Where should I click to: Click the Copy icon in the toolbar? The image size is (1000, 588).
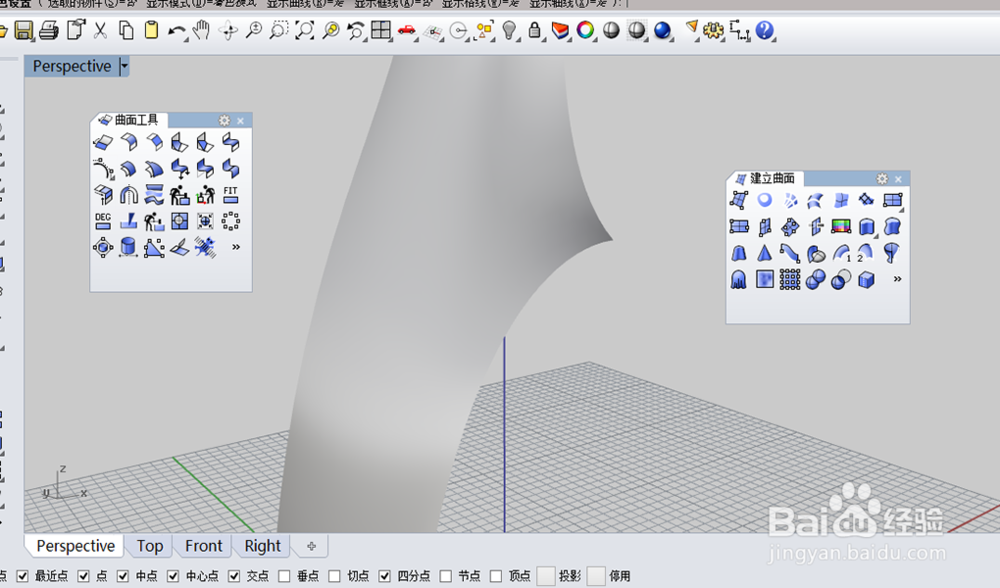(x=126, y=30)
